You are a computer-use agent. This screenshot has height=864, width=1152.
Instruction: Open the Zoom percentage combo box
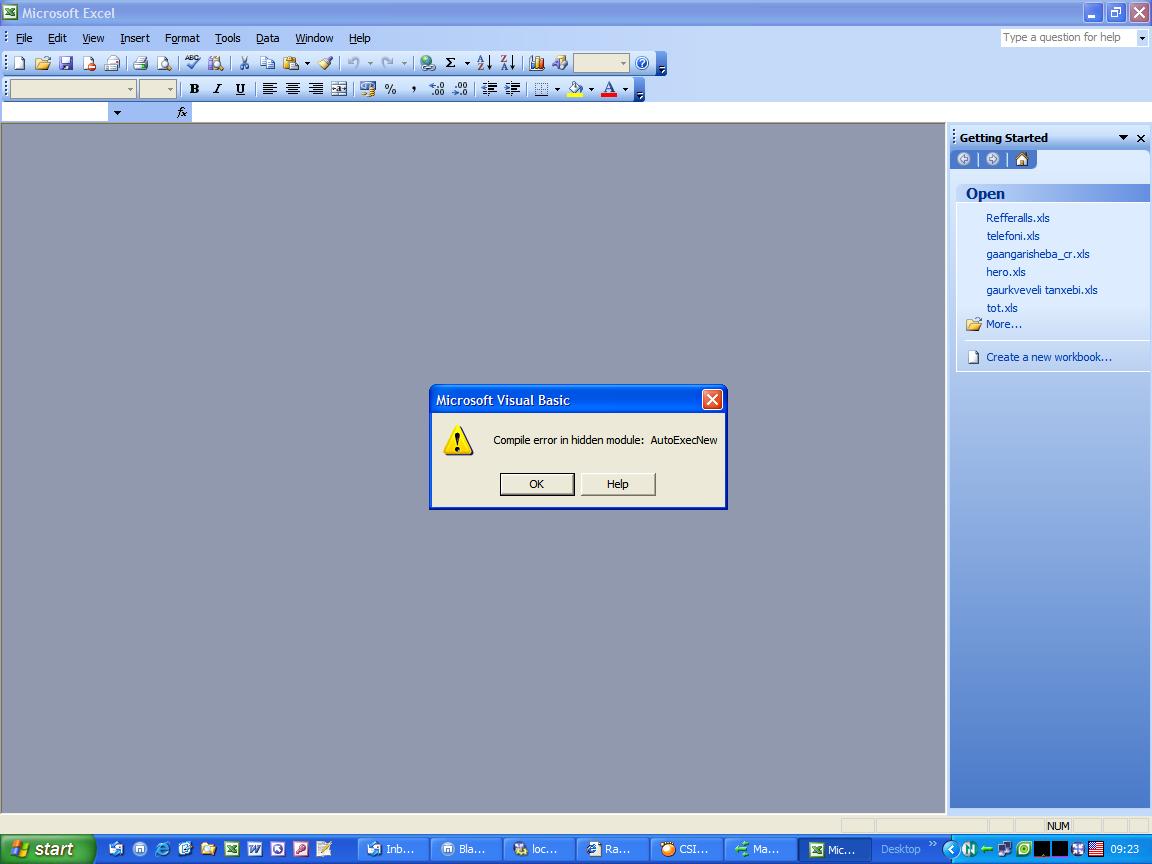[x=601, y=63]
